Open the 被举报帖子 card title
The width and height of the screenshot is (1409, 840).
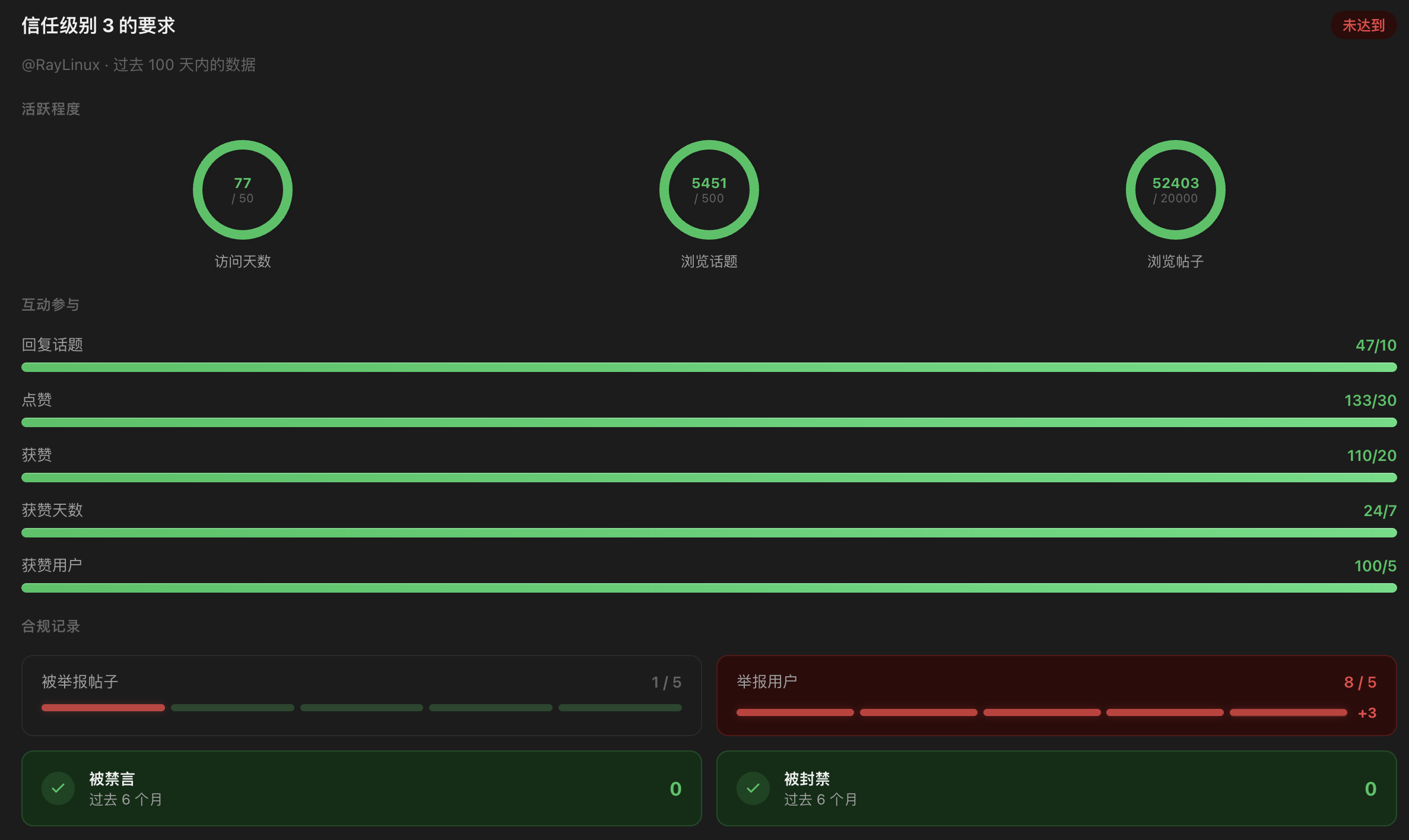pos(80,682)
